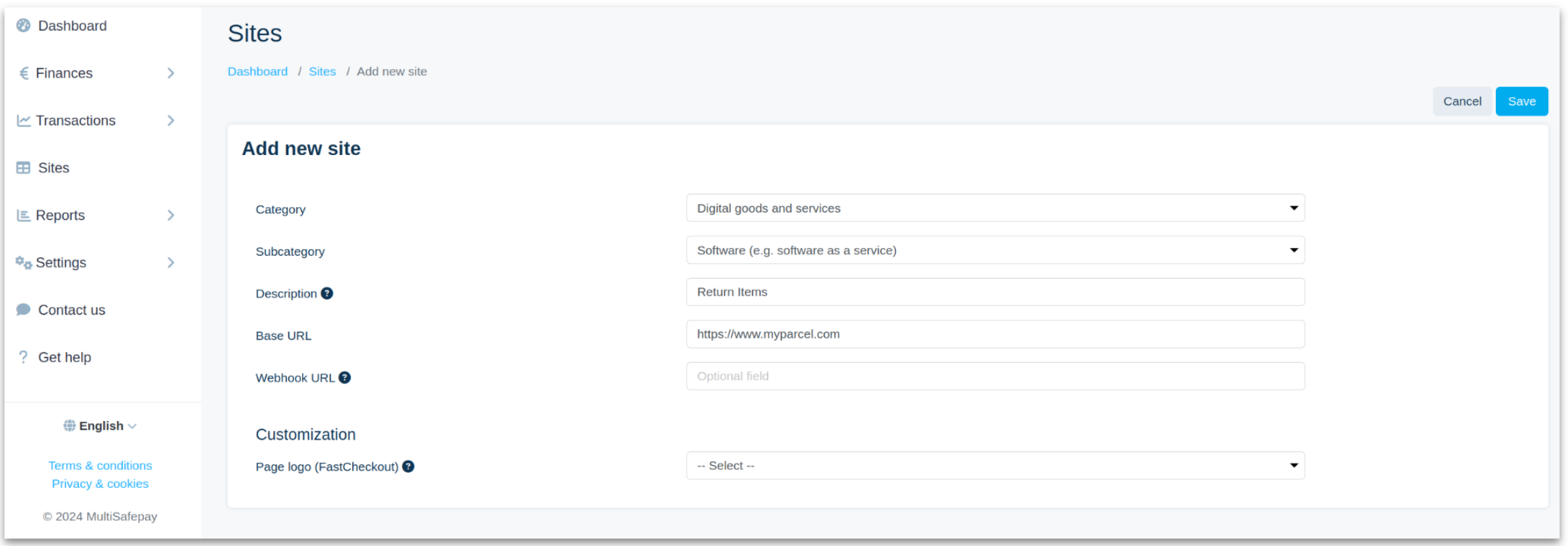Open the Category dropdown

click(x=995, y=208)
